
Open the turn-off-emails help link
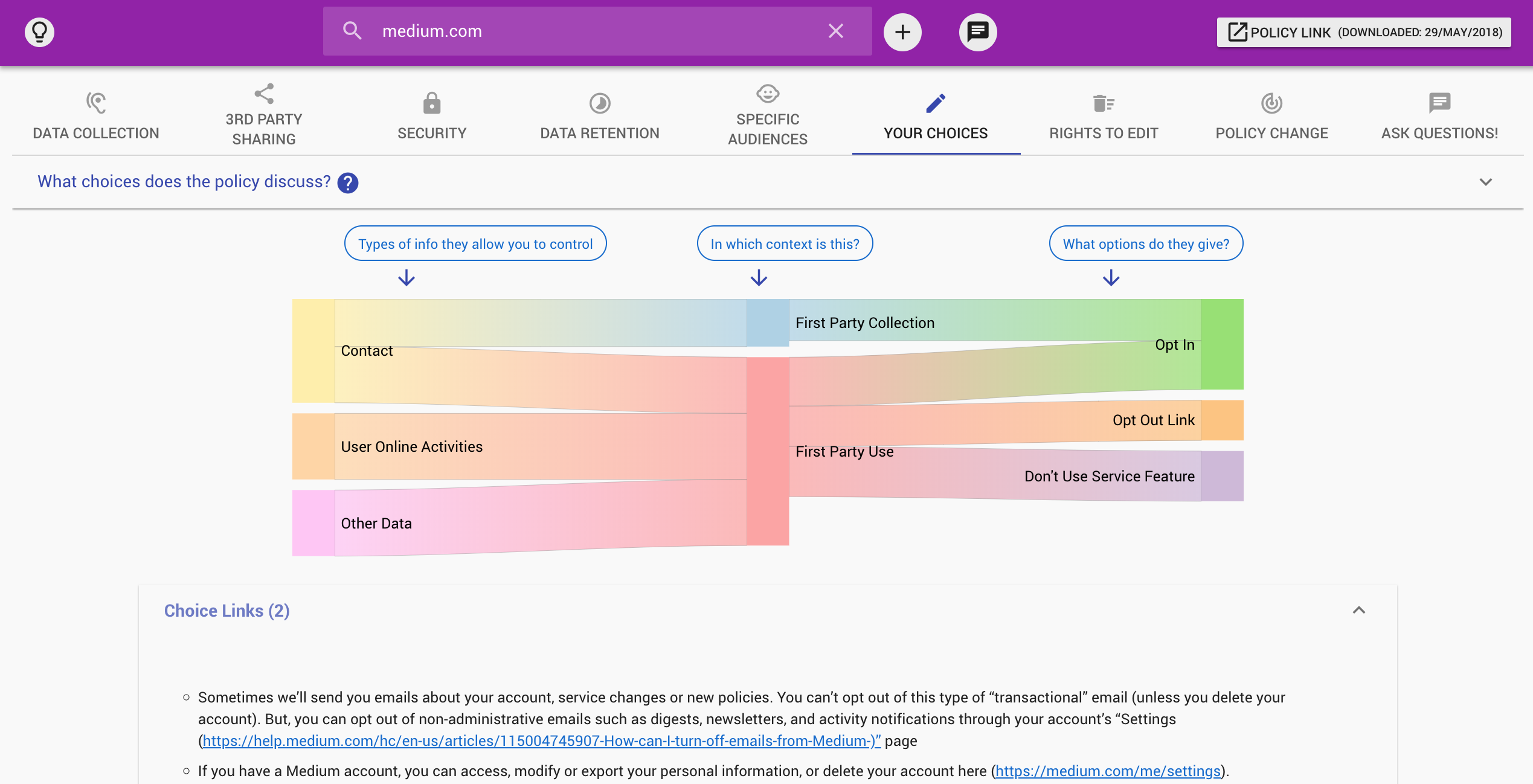[541, 741]
